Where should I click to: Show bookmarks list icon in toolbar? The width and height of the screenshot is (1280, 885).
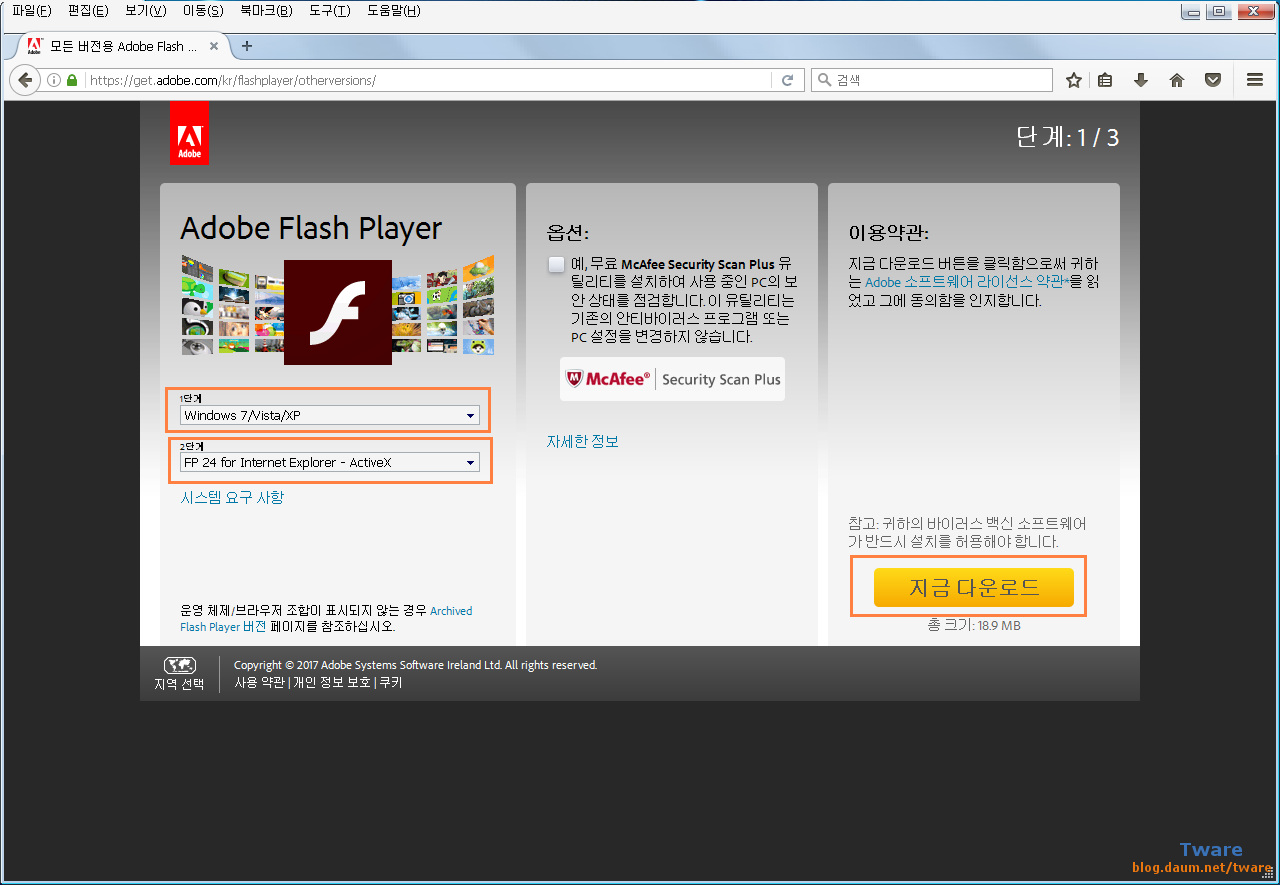click(1105, 80)
